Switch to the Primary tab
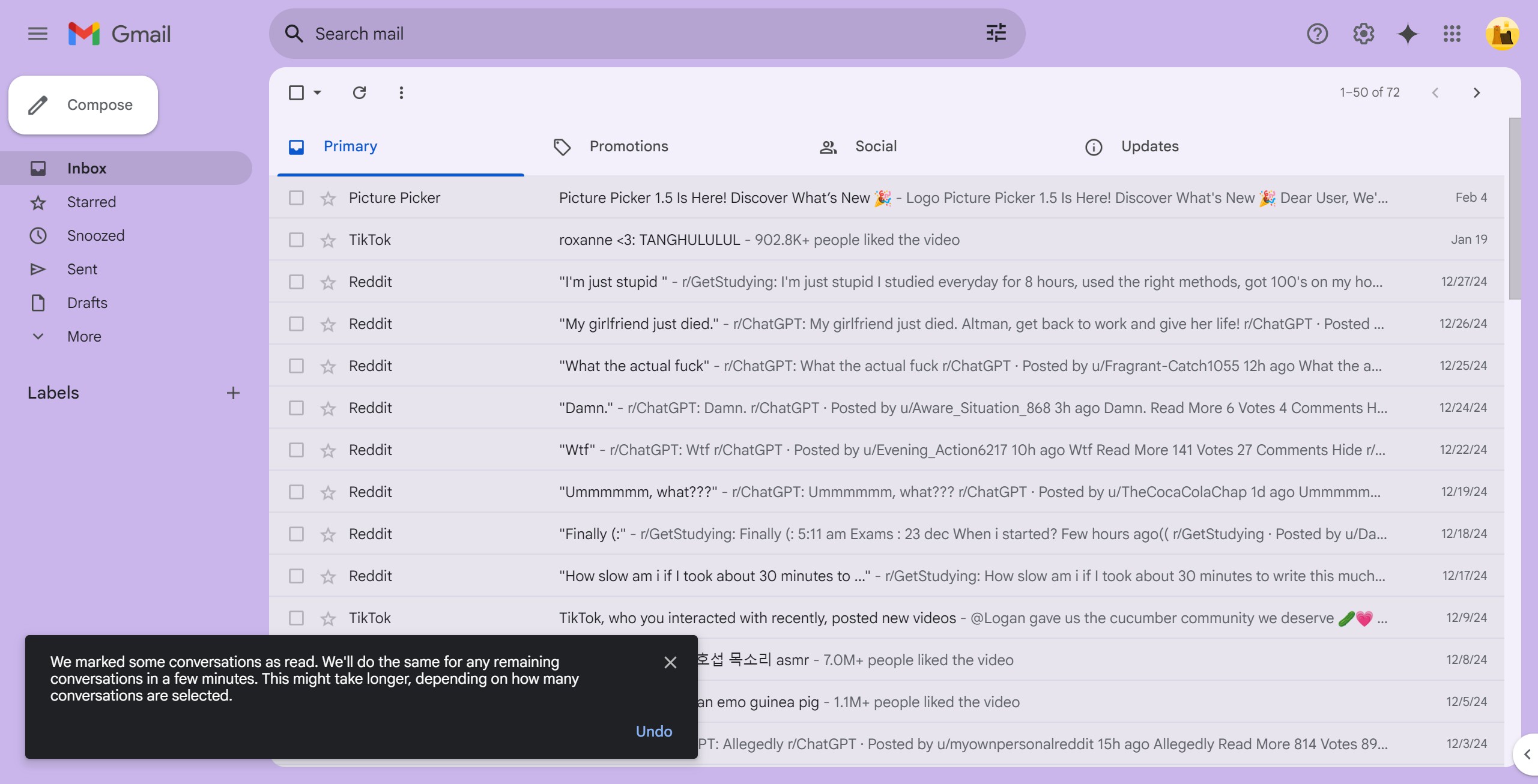The height and width of the screenshot is (784, 1538). 401,146
